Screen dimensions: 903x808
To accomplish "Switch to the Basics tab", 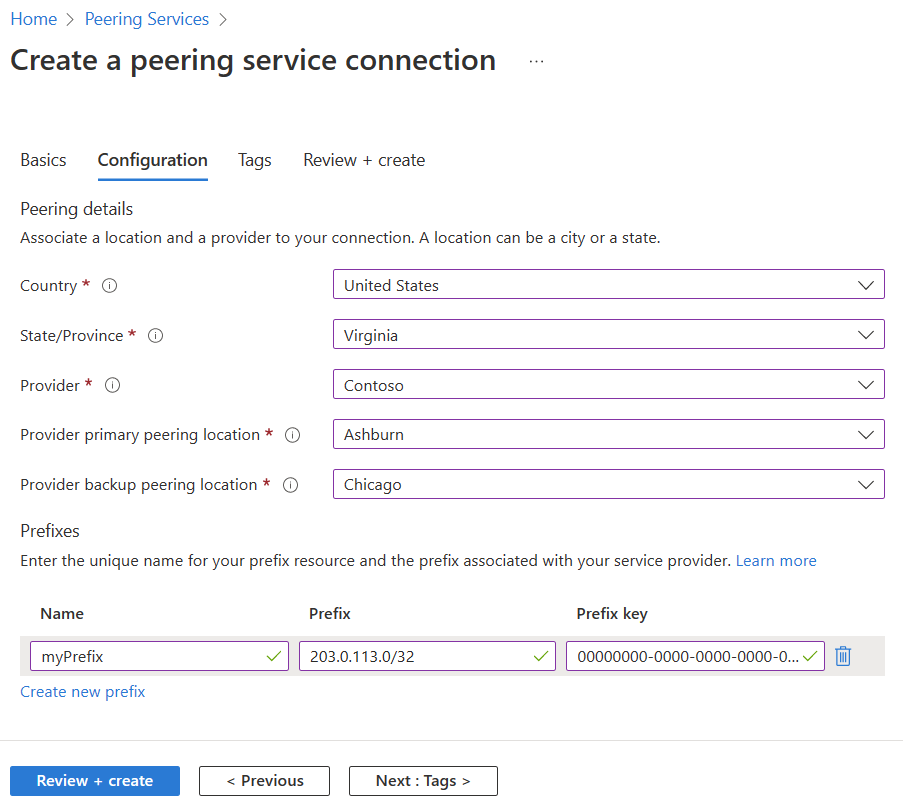I will (43, 160).
